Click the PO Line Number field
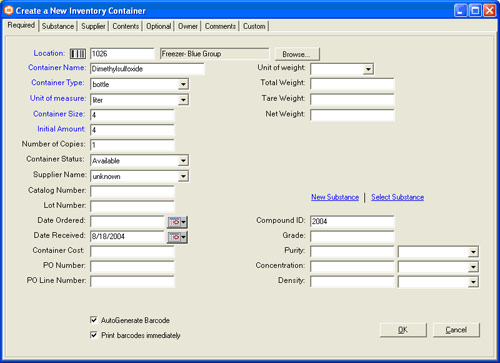500x363 pixels. pyautogui.click(x=132, y=282)
